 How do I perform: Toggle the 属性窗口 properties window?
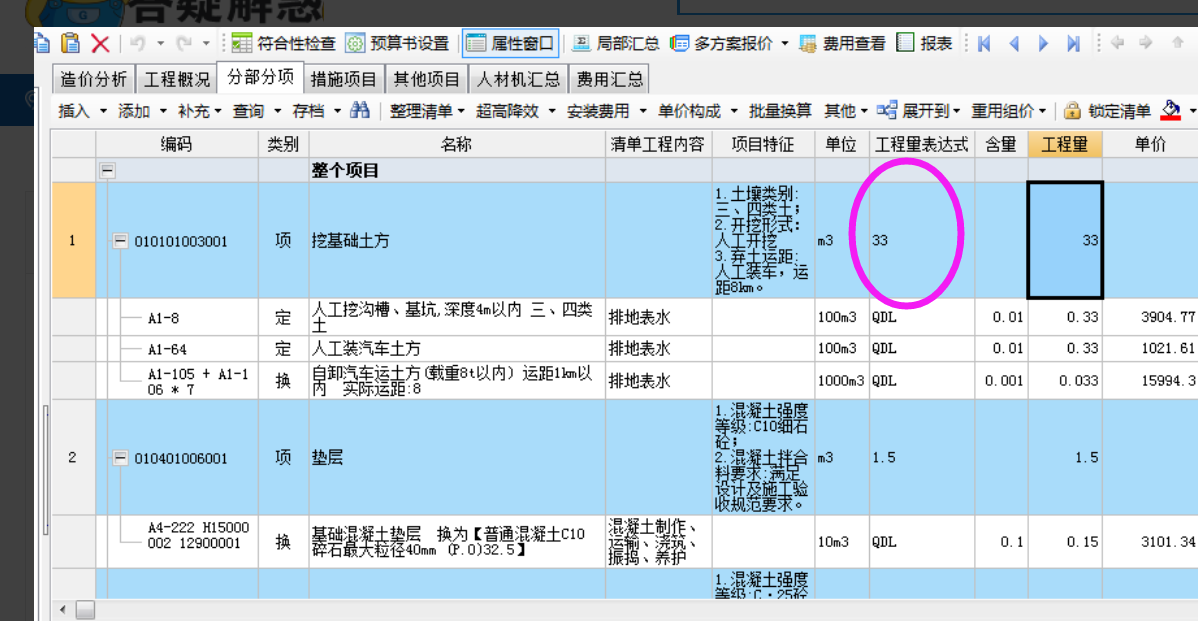[x=513, y=43]
